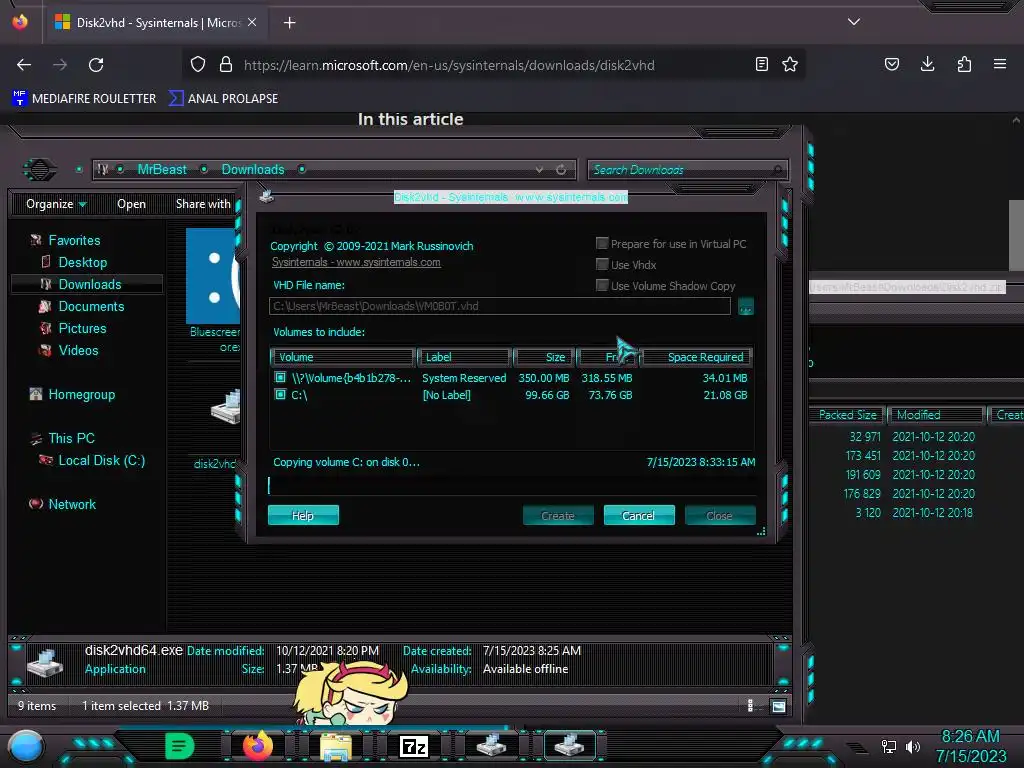Open Share with menu
1024x768 pixels.
pyautogui.click(x=203, y=204)
